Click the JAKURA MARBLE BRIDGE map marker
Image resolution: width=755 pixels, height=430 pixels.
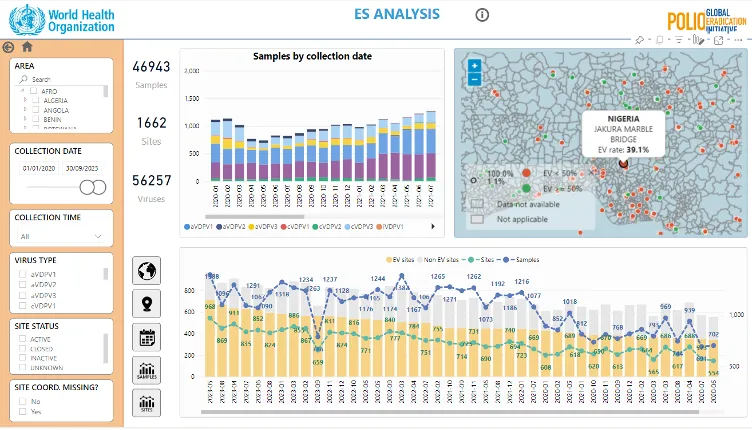tap(623, 164)
